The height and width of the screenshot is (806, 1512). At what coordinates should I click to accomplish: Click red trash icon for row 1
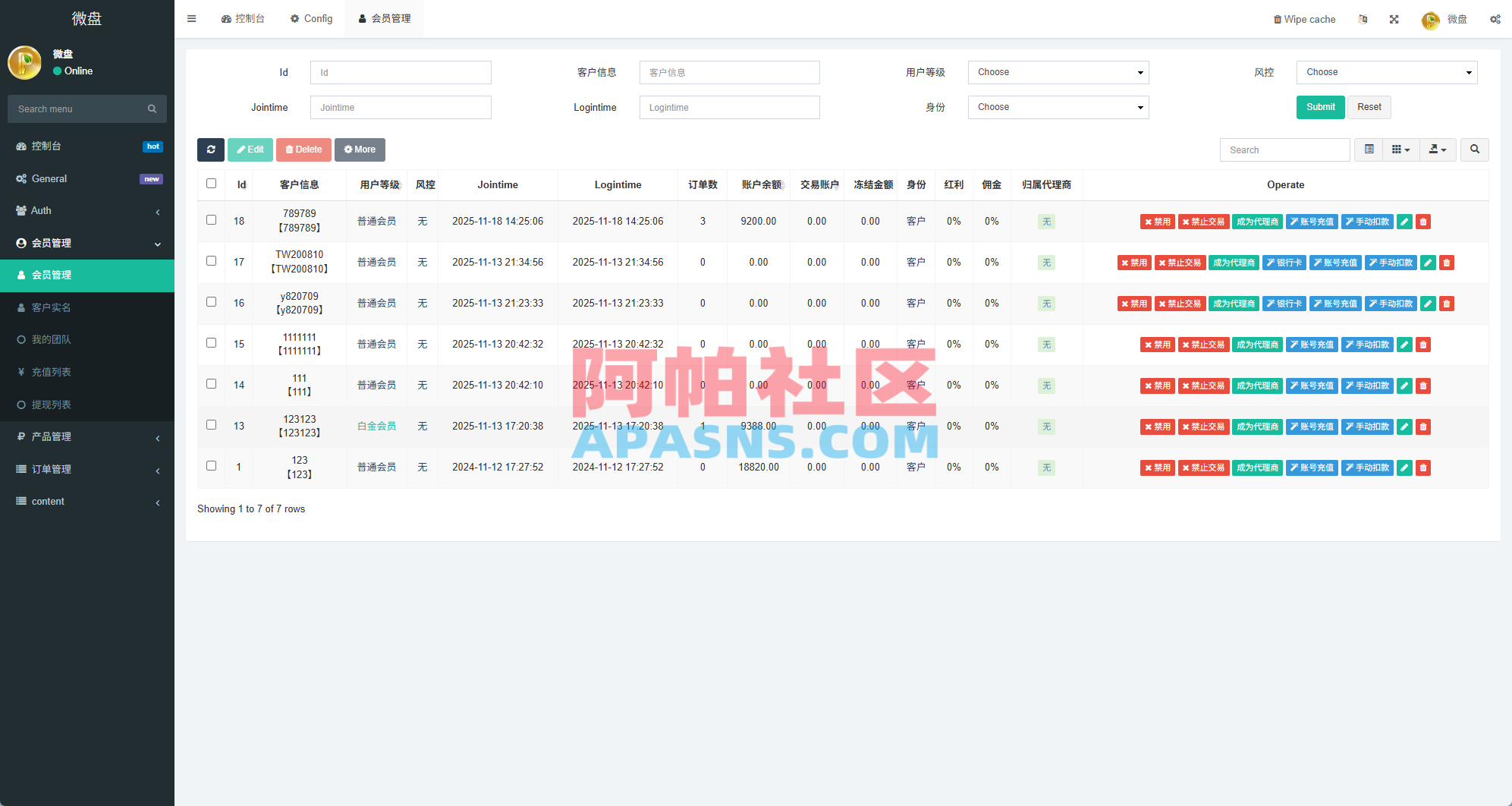(1423, 468)
